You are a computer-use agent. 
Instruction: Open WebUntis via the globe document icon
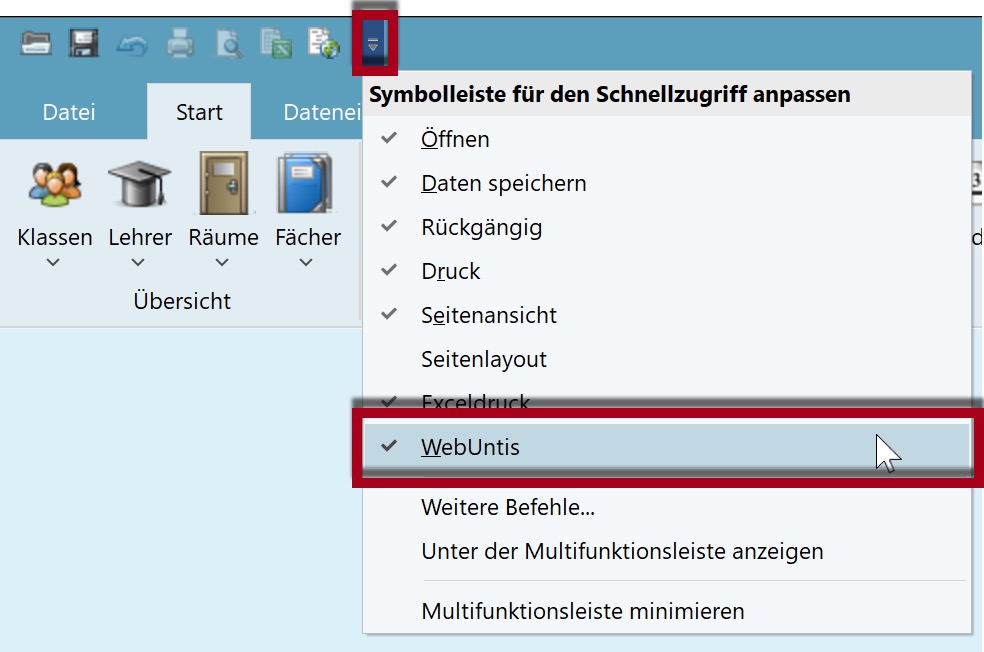[322, 42]
